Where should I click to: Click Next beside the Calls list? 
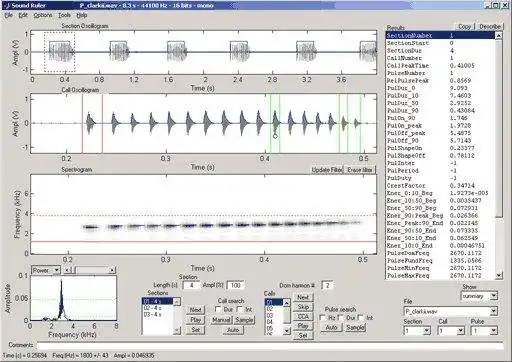click(303, 297)
